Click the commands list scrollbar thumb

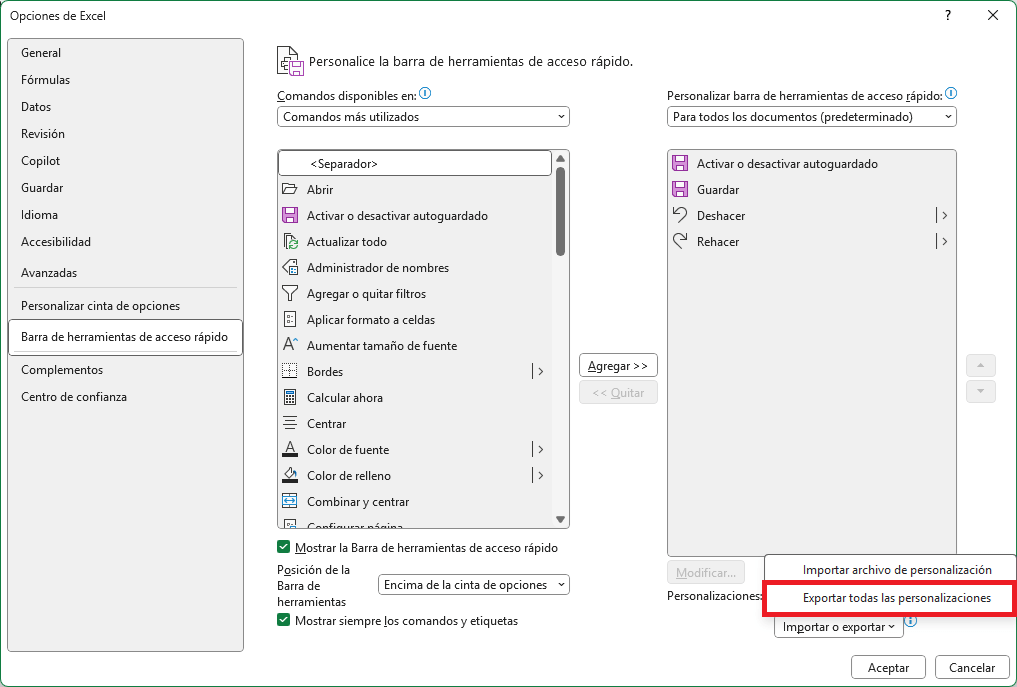click(x=560, y=211)
